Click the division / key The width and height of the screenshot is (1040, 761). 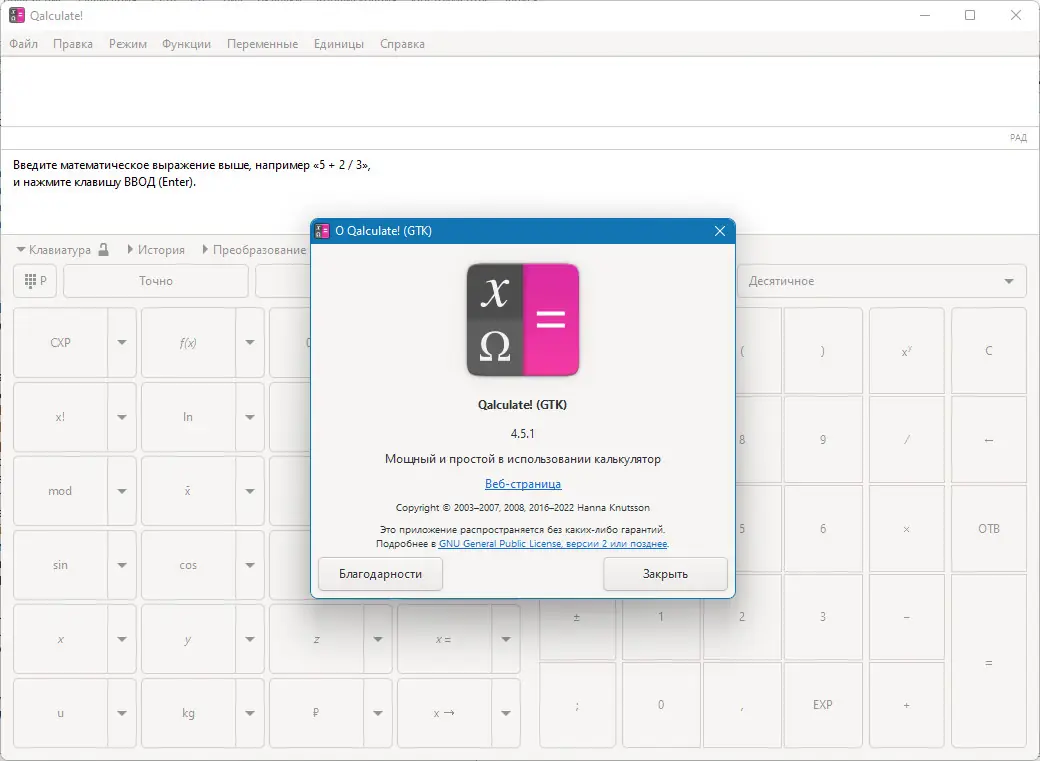[907, 440]
